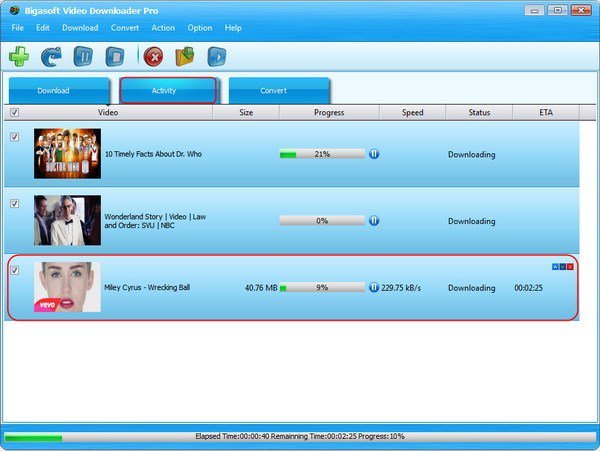Screen dimensions: 600x451
Task: Select title 'Wonderland Story | Video | Law and Order'
Action: pyautogui.click(x=155, y=221)
